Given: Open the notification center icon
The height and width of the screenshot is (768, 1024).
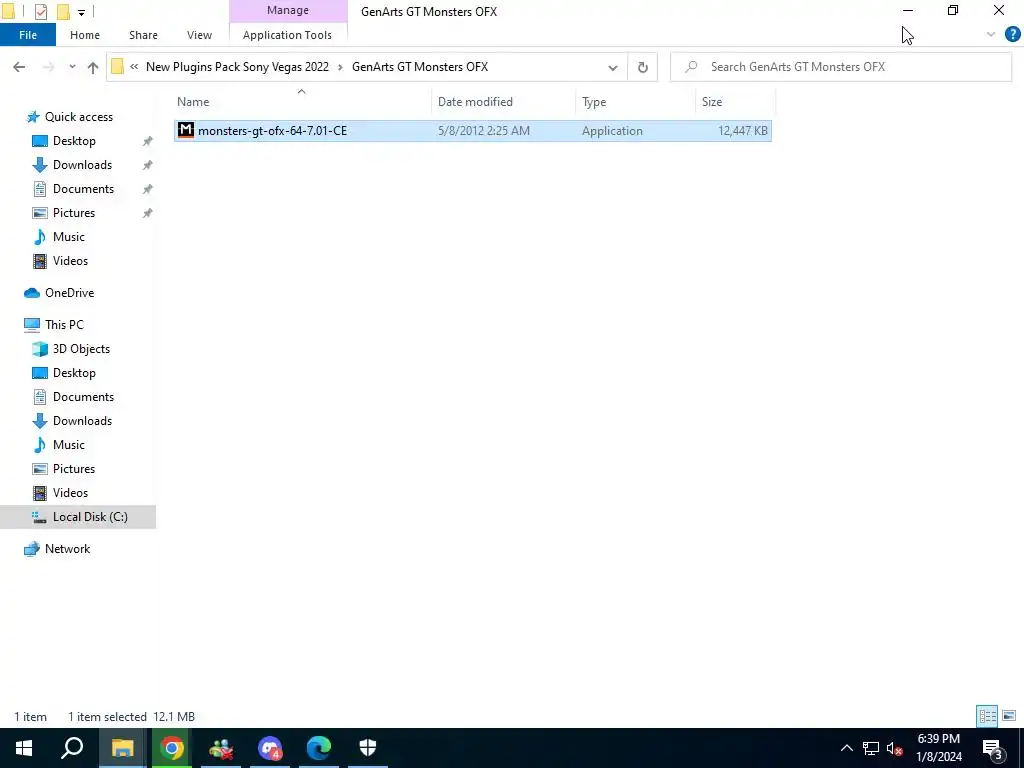Looking at the screenshot, I should pyautogui.click(x=993, y=748).
